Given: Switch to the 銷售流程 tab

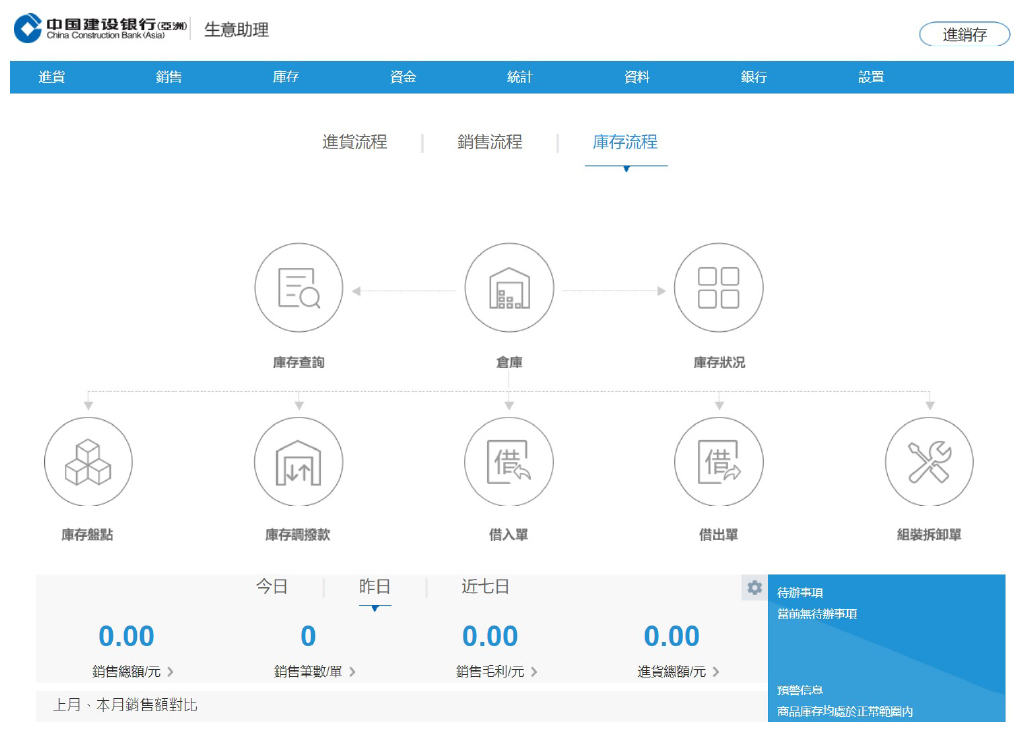Looking at the screenshot, I should pyautogui.click(x=490, y=142).
